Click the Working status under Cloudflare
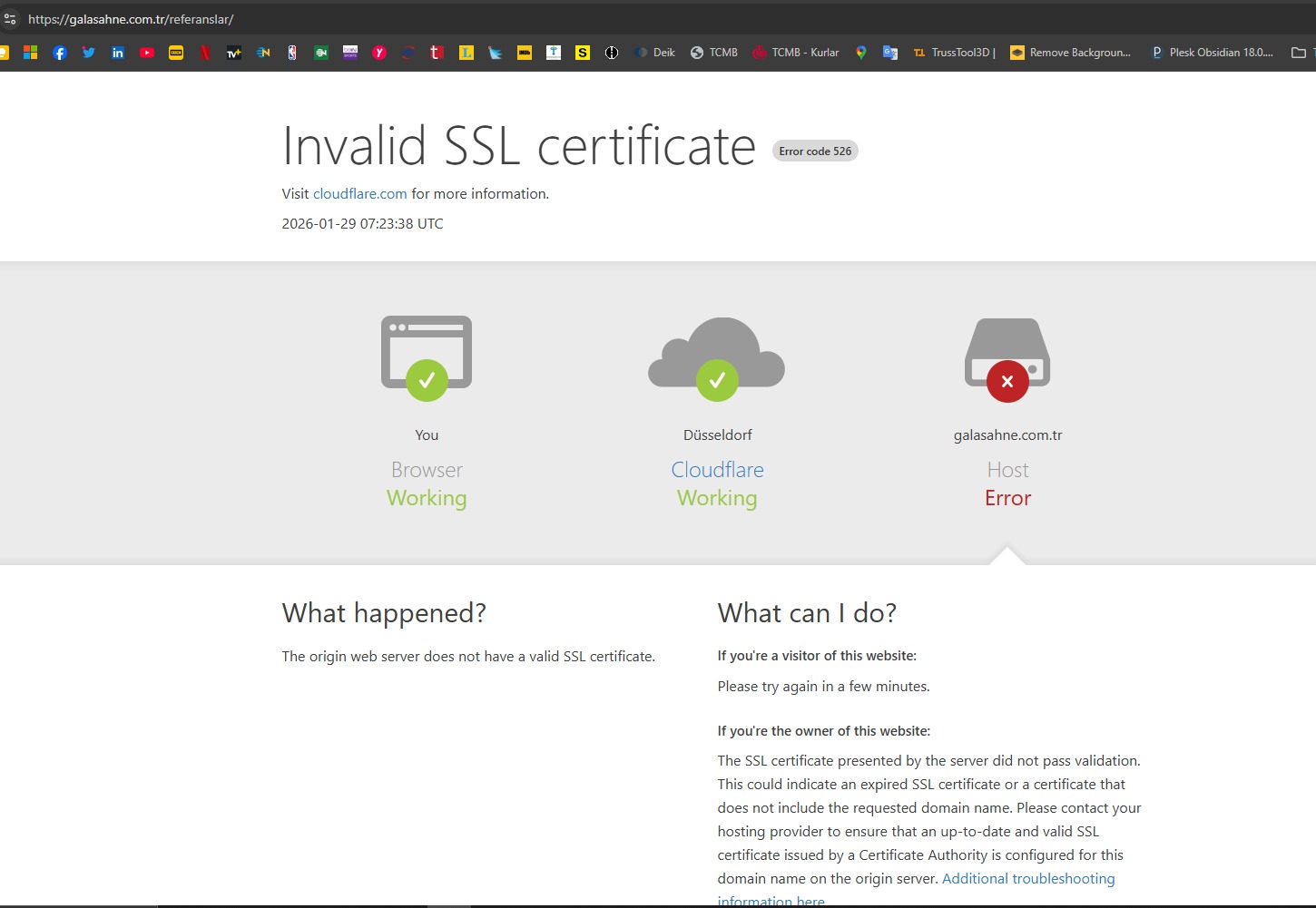This screenshot has height=908, width=1316. click(717, 498)
